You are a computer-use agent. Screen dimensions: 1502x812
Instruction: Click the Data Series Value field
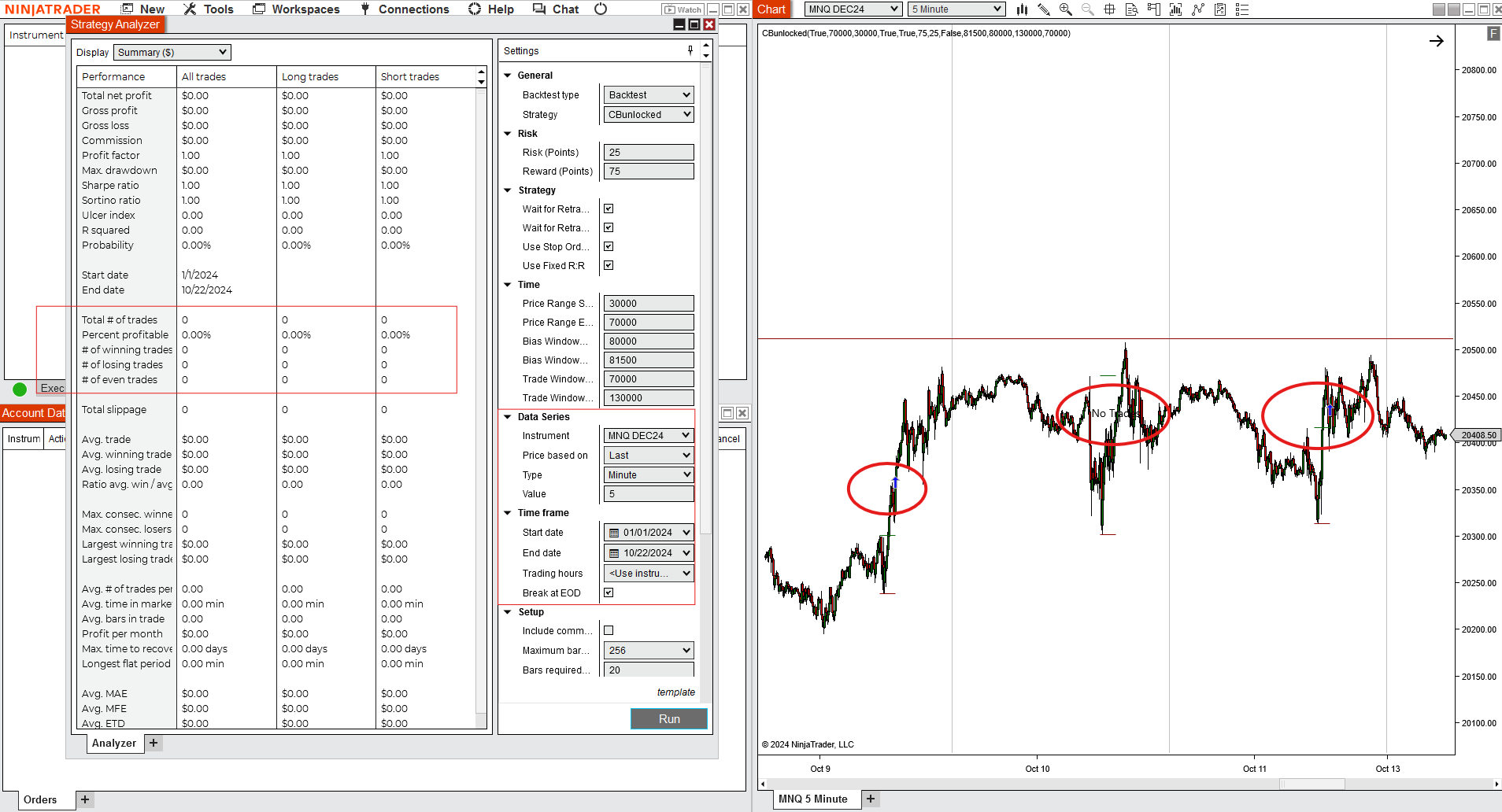click(x=649, y=493)
